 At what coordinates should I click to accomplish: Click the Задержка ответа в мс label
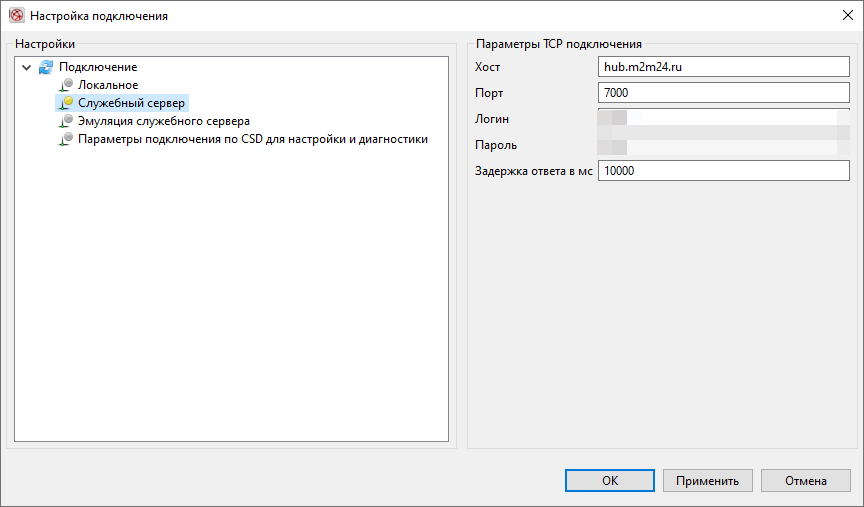tap(533, 171)
